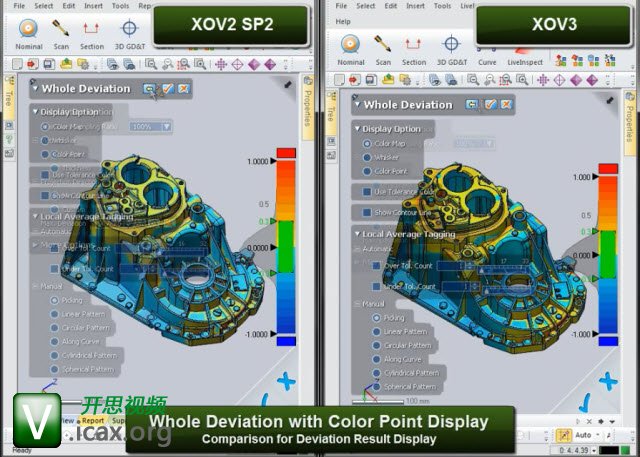Select Color Point radio in XOV3 window

[367, 171]
